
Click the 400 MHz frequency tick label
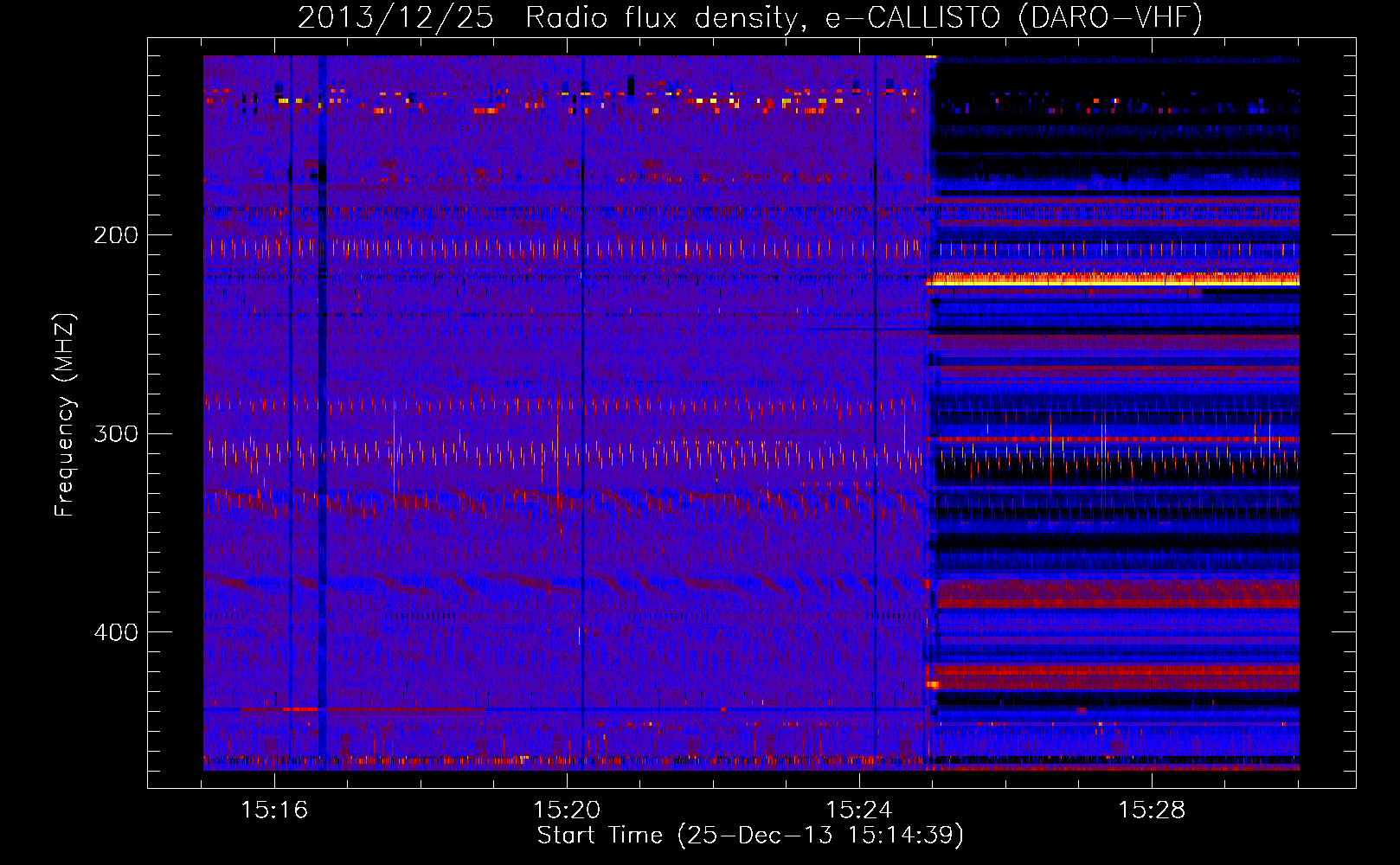click(x=116, y=632)
